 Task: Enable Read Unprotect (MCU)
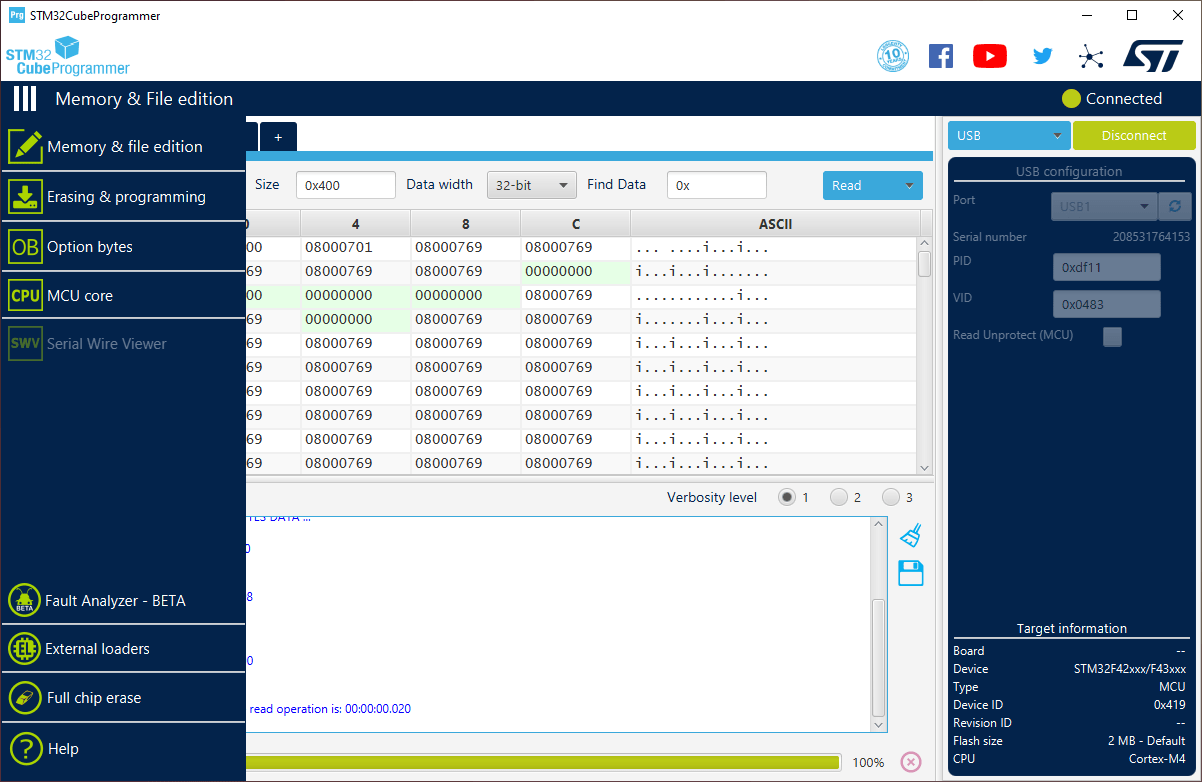1112,337
